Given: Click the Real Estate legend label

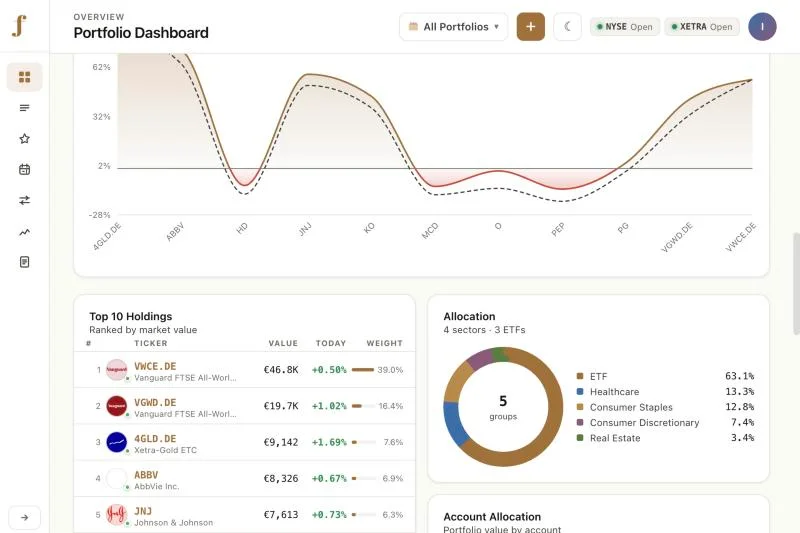Looking at the screenshot, I should pyautogui.click(x=615, y=438).
